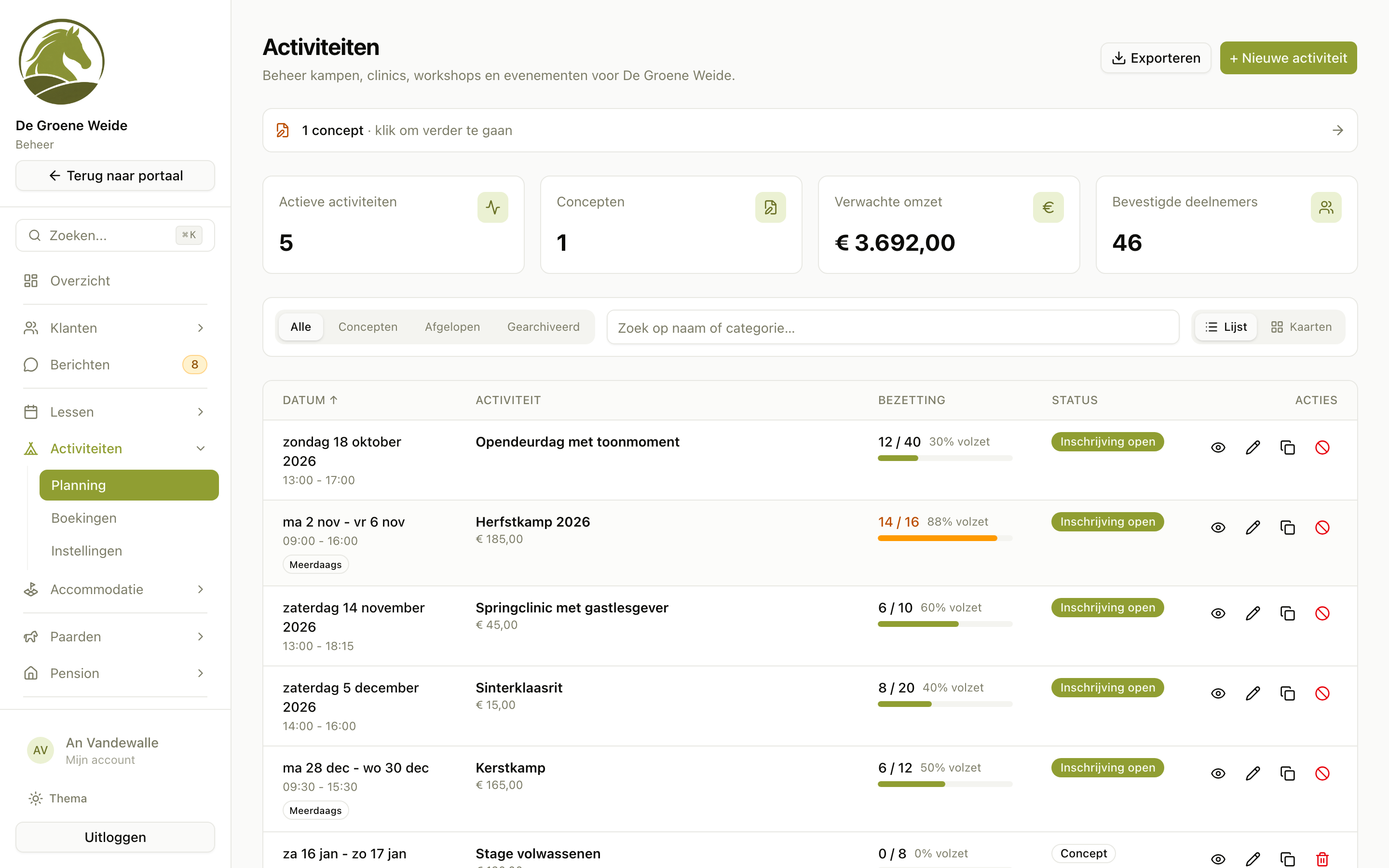Cancel the Kerstkamp activity

[1322, 774]
